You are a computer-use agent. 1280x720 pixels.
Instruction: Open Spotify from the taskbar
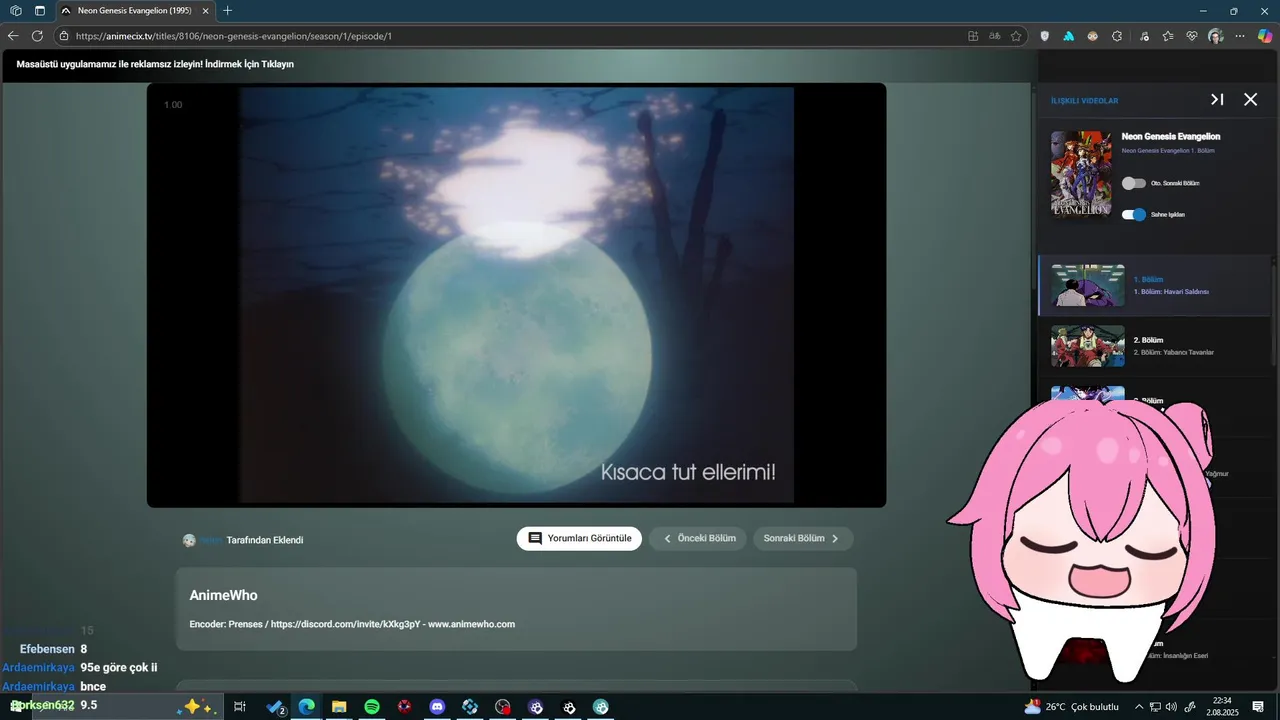point(372,707)
